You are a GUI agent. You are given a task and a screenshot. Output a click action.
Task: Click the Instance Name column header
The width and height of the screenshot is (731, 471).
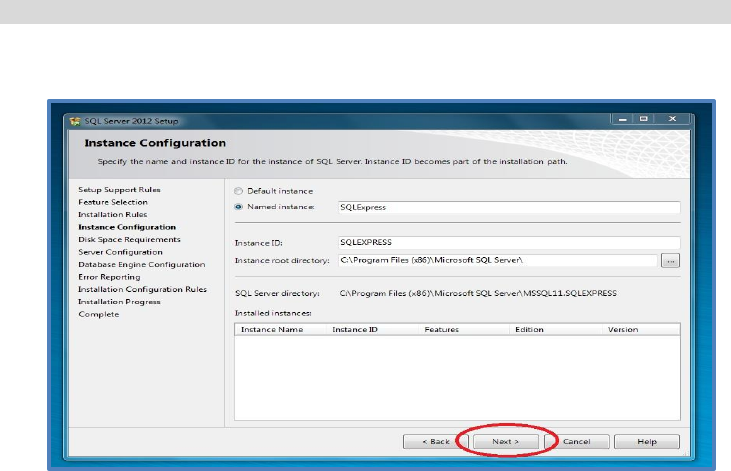pyautogui.click(x=281, y=330)
